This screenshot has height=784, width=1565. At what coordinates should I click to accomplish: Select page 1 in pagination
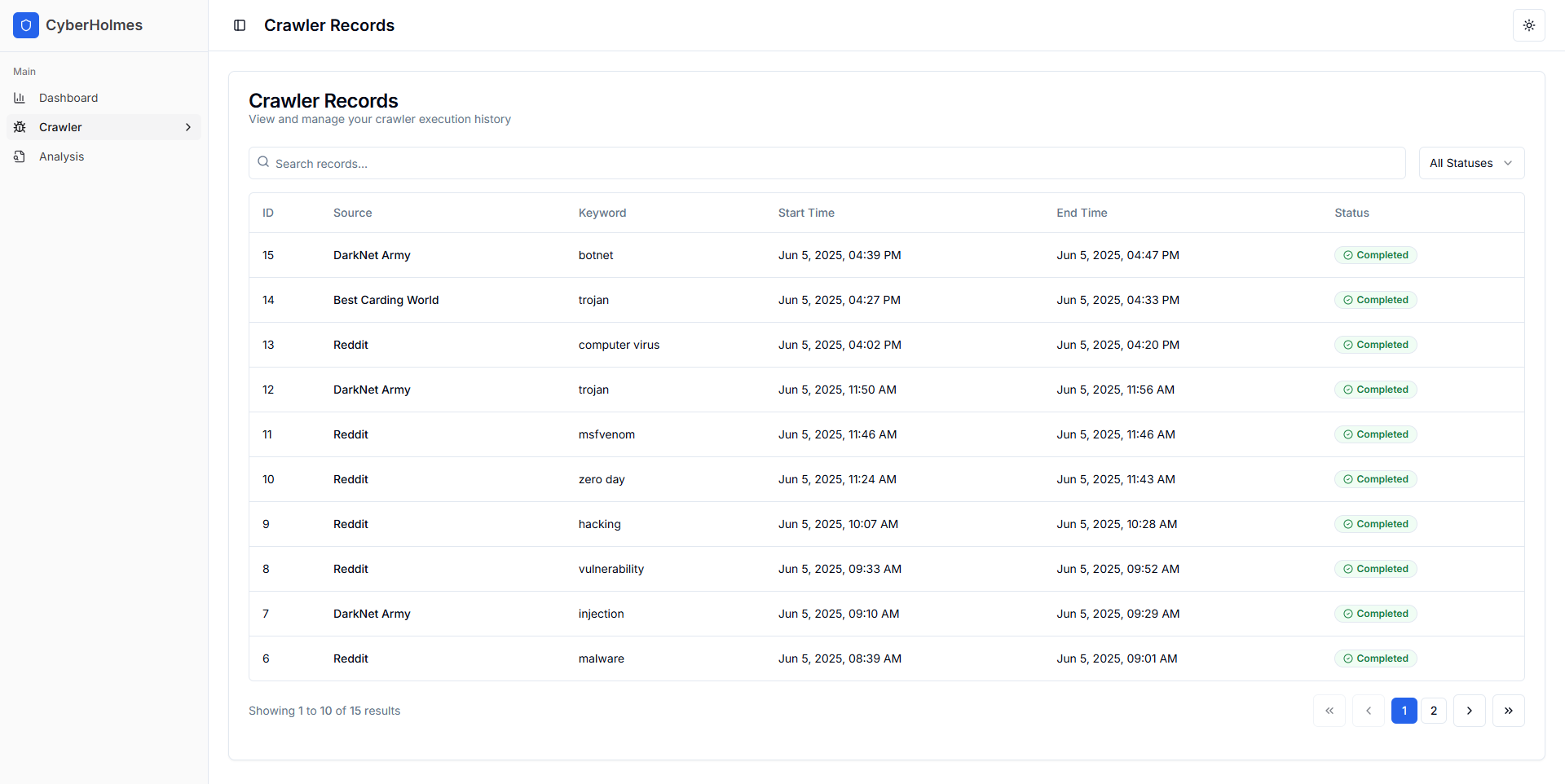coord(1404,711)
